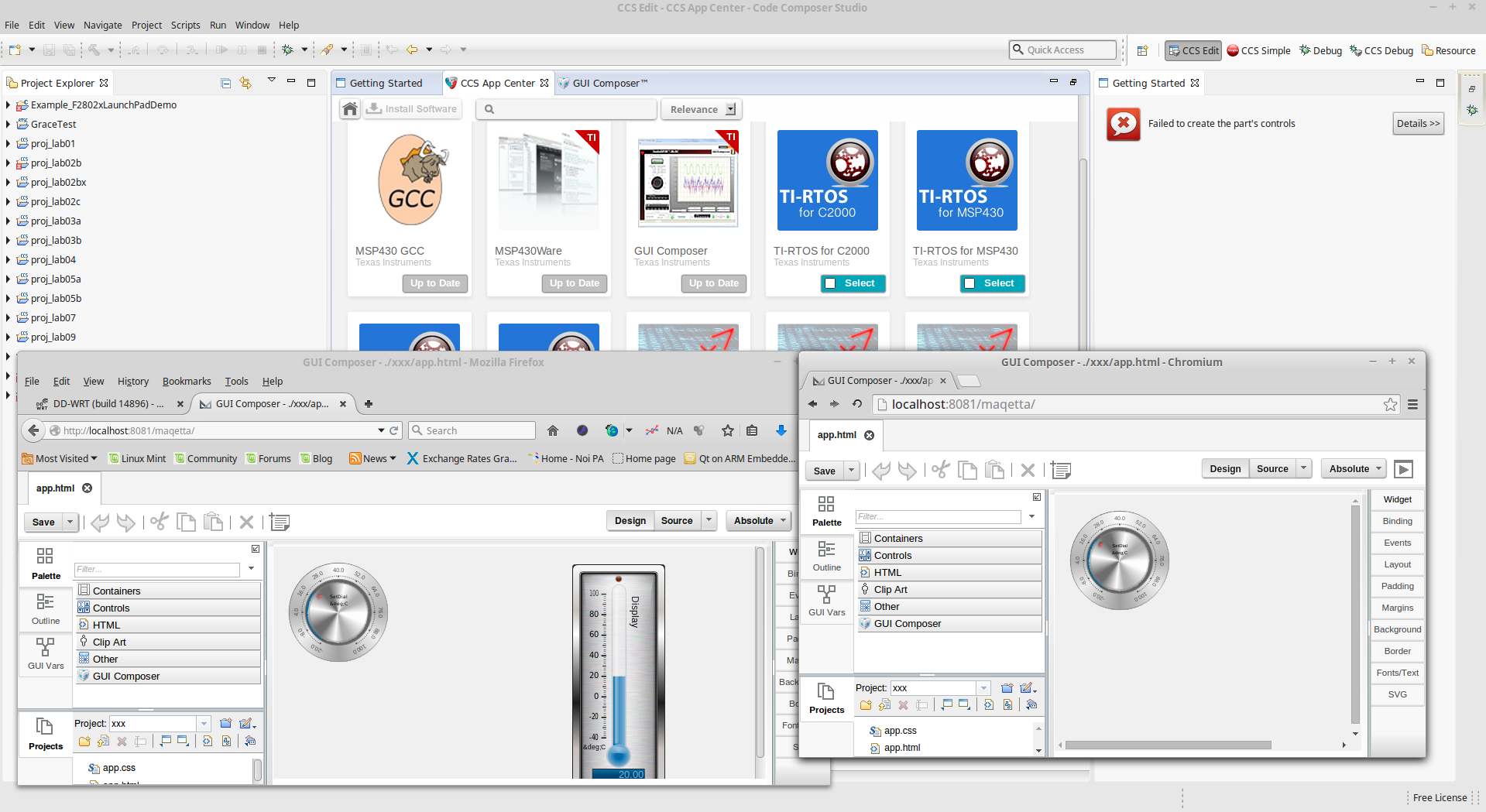Click the Details >> button in Getting Started
The height and width of the screenshot is (812, 1486).
[x=1418, y=123]
